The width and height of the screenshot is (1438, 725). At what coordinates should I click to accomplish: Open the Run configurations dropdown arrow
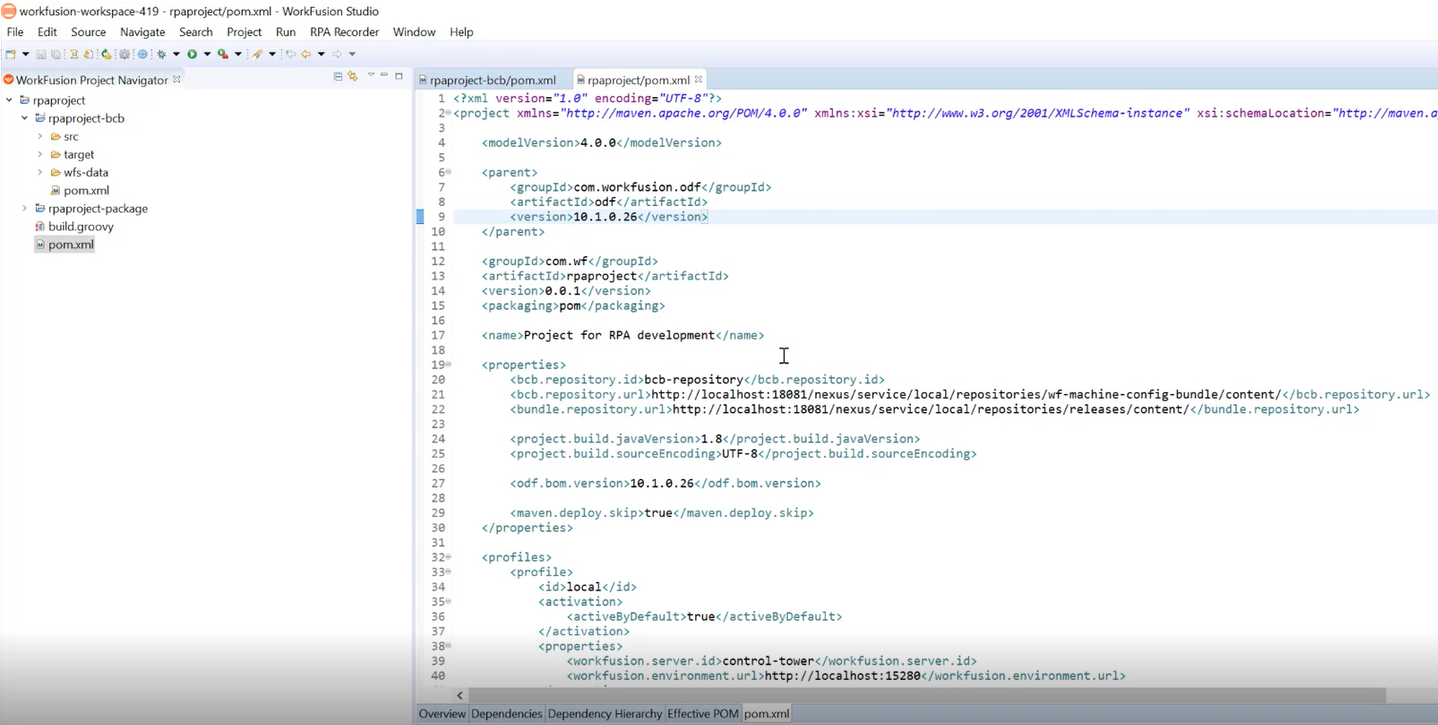pyautogui.click(x=207, y=54)
